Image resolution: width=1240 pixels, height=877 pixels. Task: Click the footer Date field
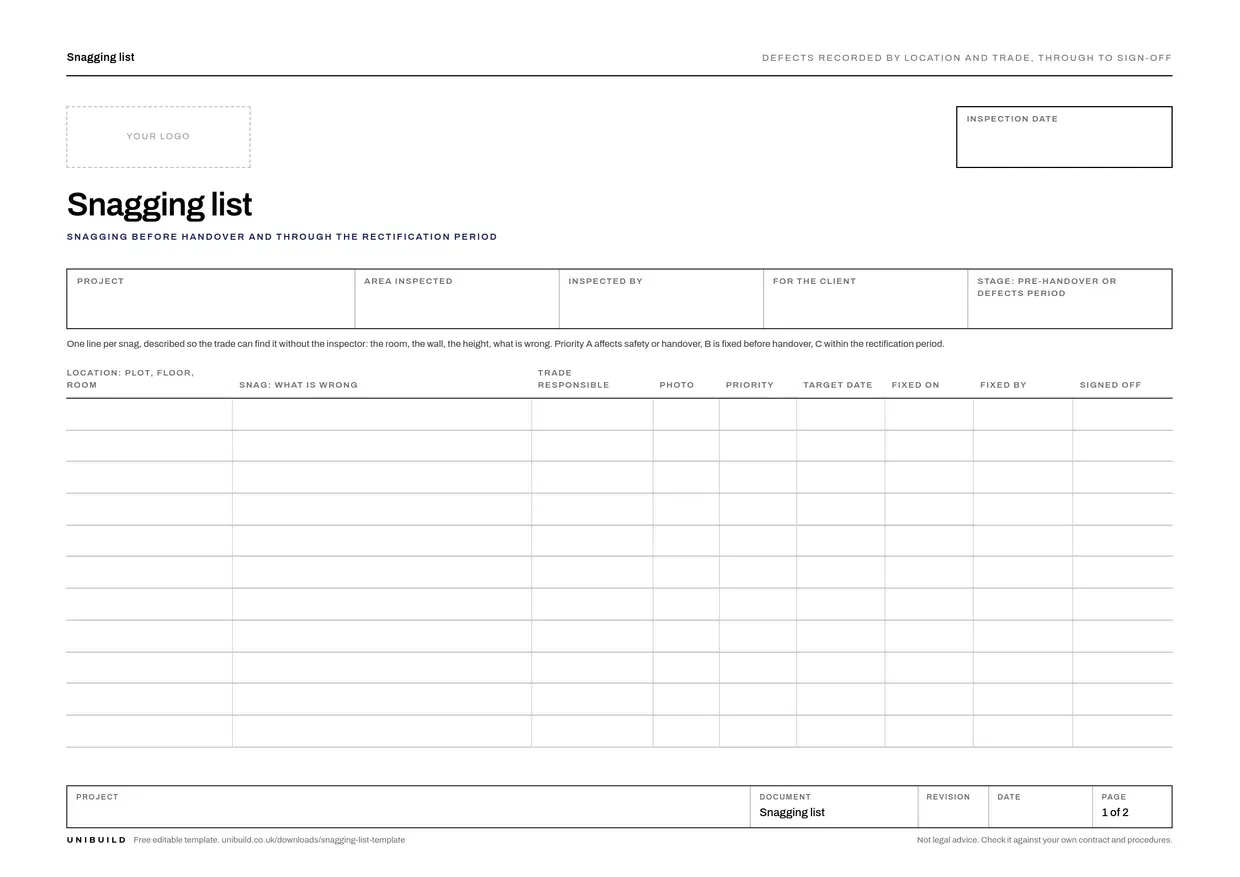pos(1040,807)
